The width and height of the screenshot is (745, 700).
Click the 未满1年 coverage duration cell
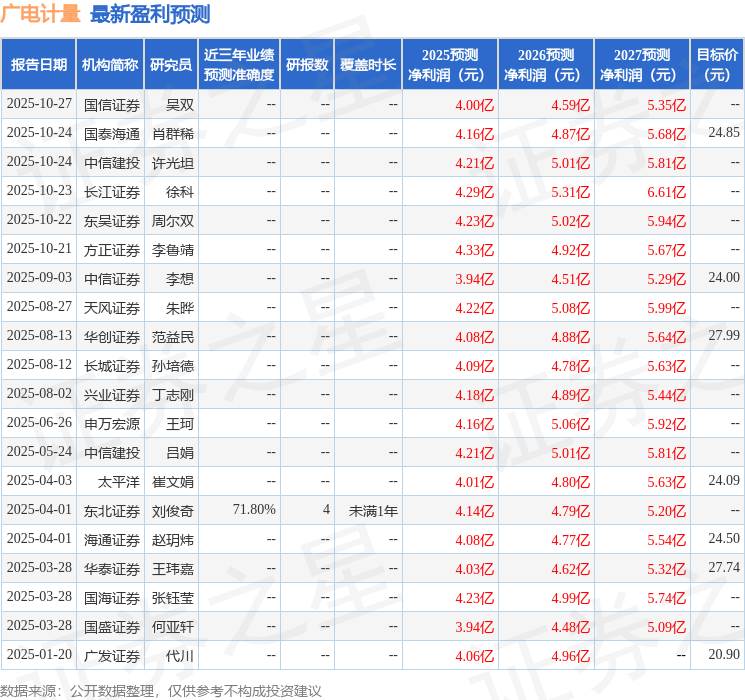[373, 510]
